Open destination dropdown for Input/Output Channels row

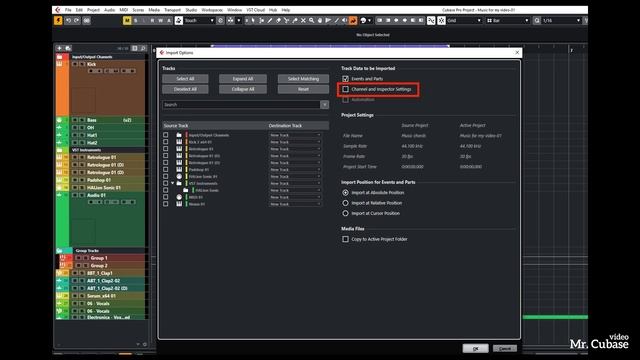pos(295,135)
